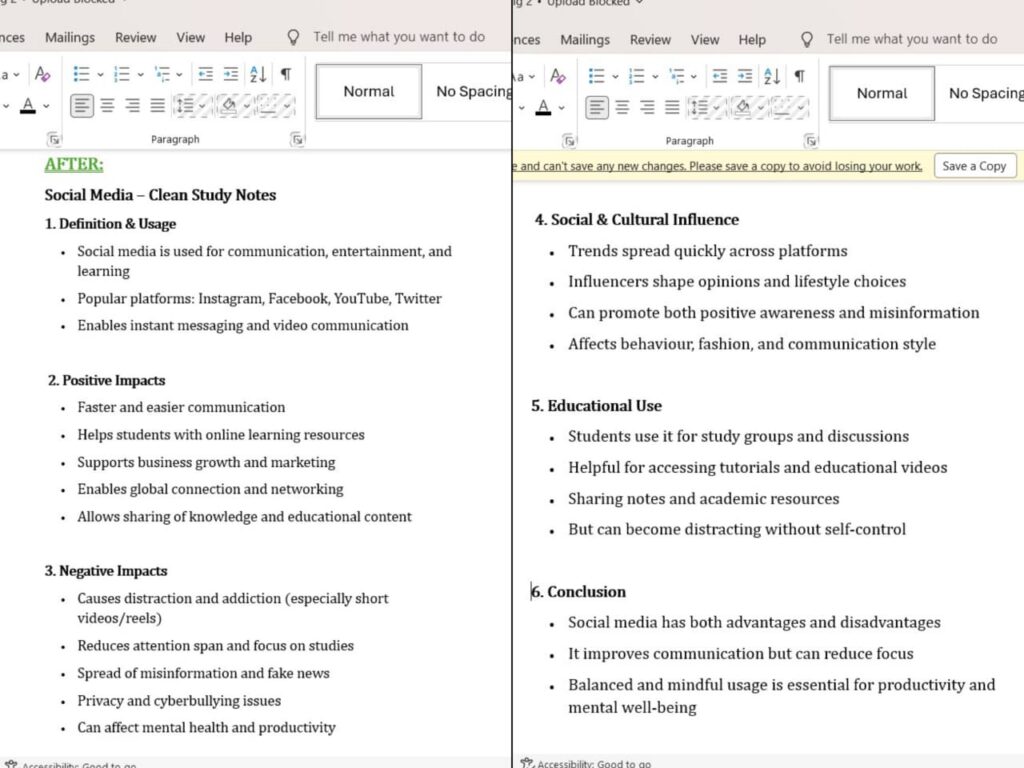Sort text A to Z in right window
This screenshot has height=768, width=1024.
coord(772,76)
